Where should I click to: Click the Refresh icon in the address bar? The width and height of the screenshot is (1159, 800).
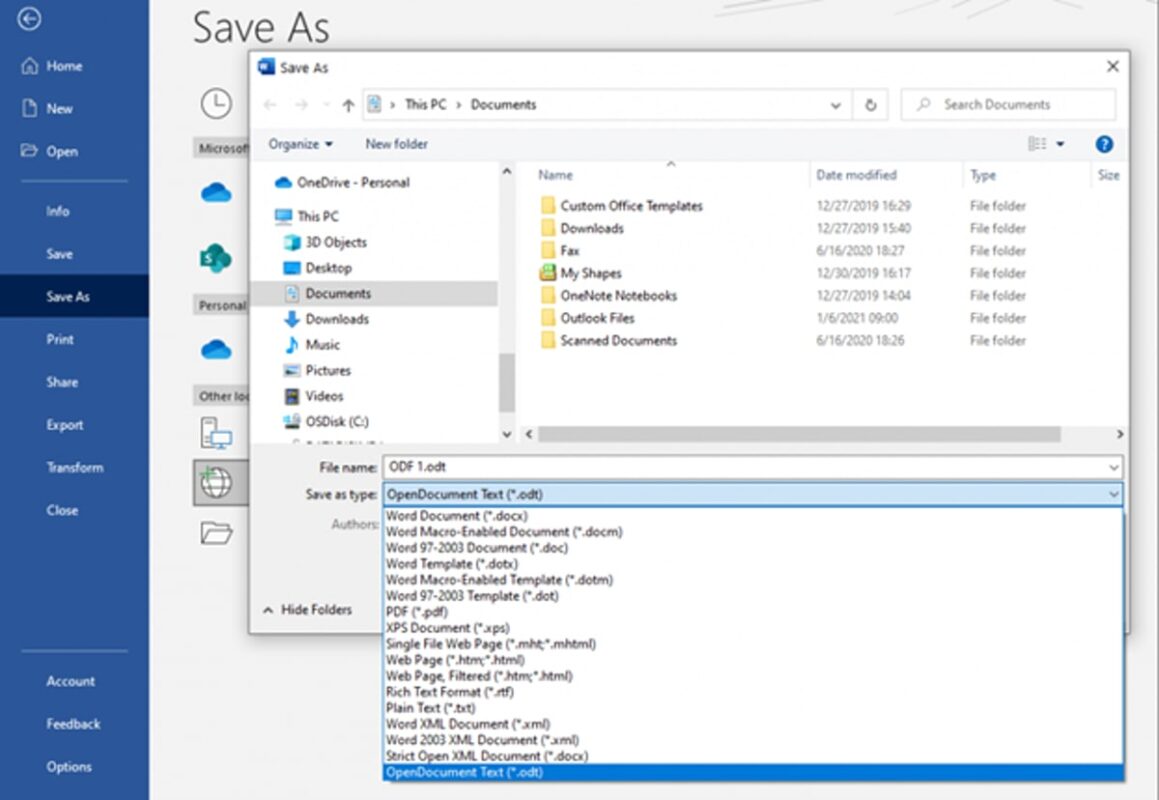[870, 104]
